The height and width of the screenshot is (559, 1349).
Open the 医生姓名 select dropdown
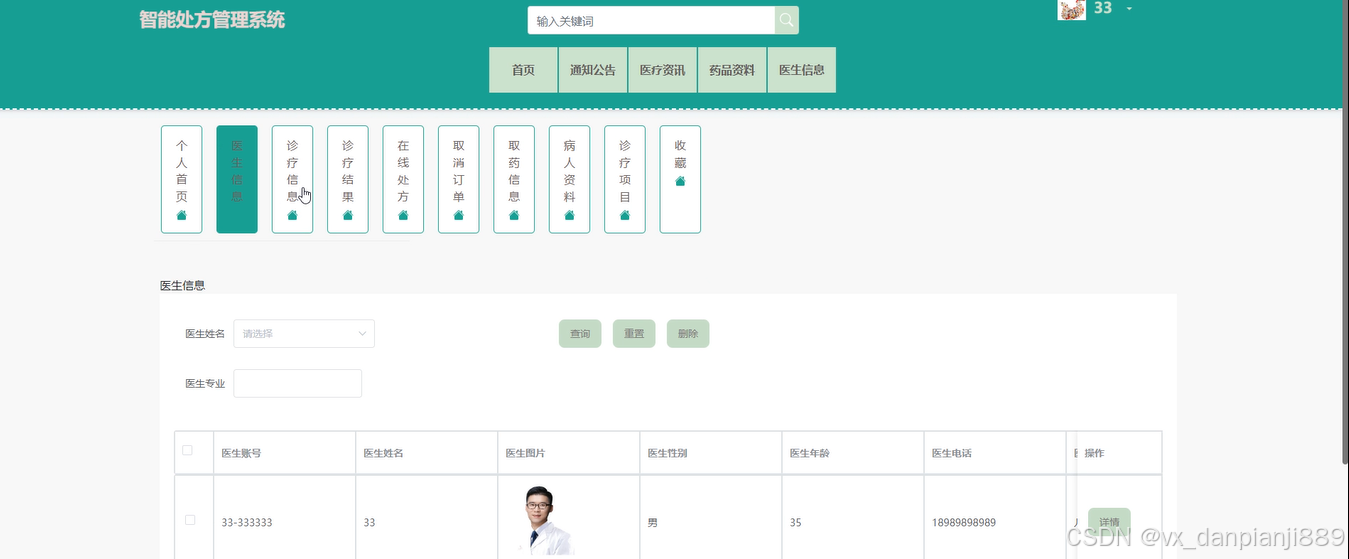coord(304,334)
